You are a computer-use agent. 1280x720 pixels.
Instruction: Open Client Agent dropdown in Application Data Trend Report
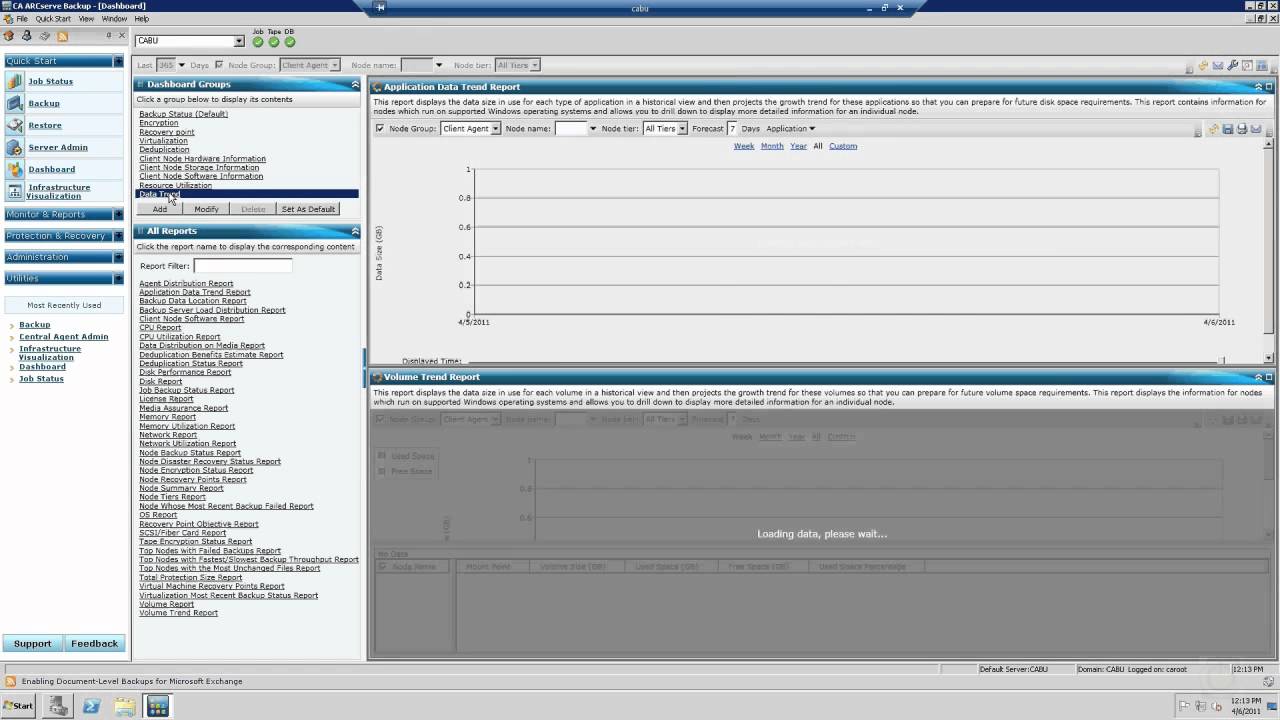coord(495,129)
